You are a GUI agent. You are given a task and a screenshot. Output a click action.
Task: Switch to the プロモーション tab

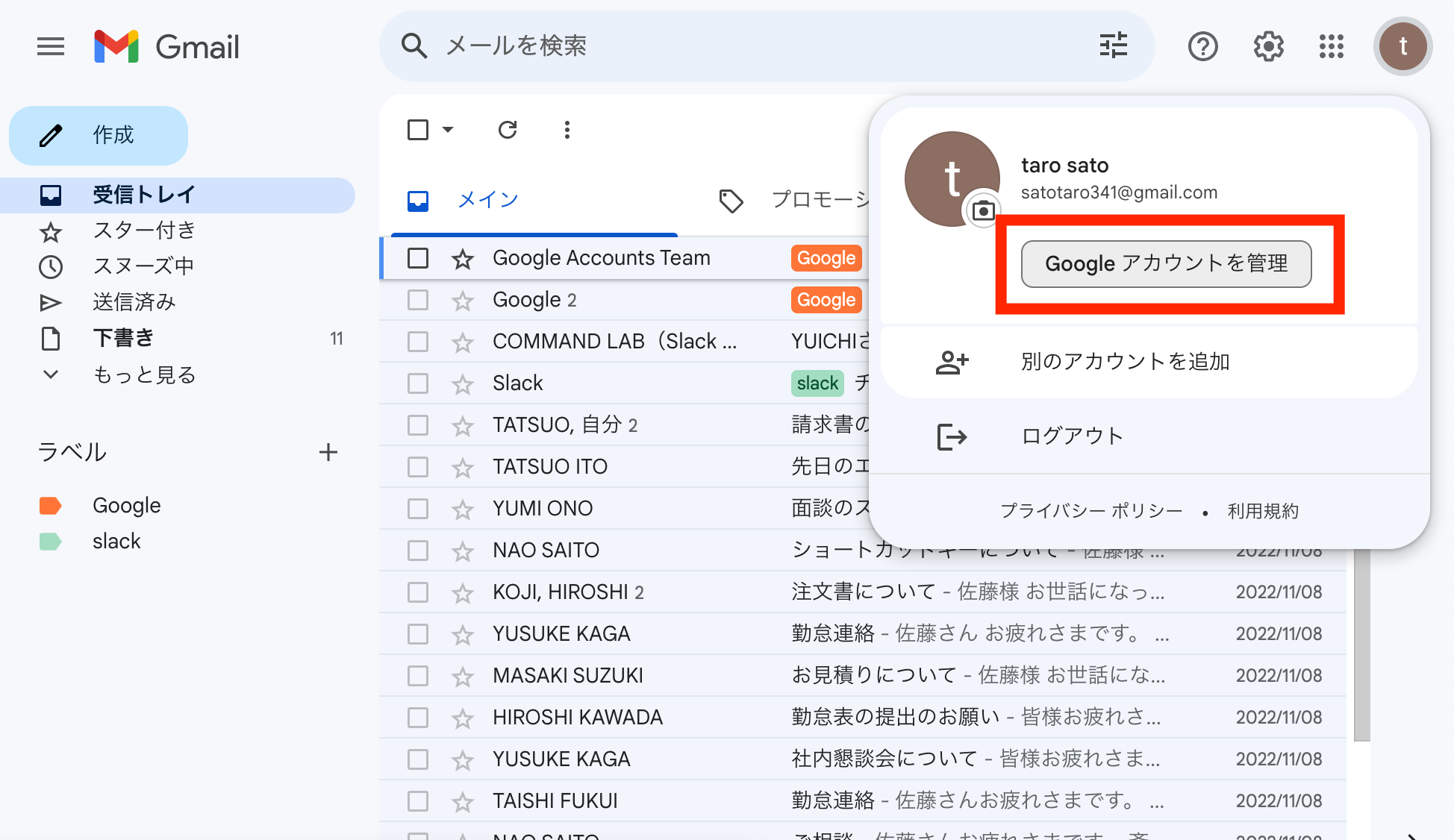tap(794, 200)
